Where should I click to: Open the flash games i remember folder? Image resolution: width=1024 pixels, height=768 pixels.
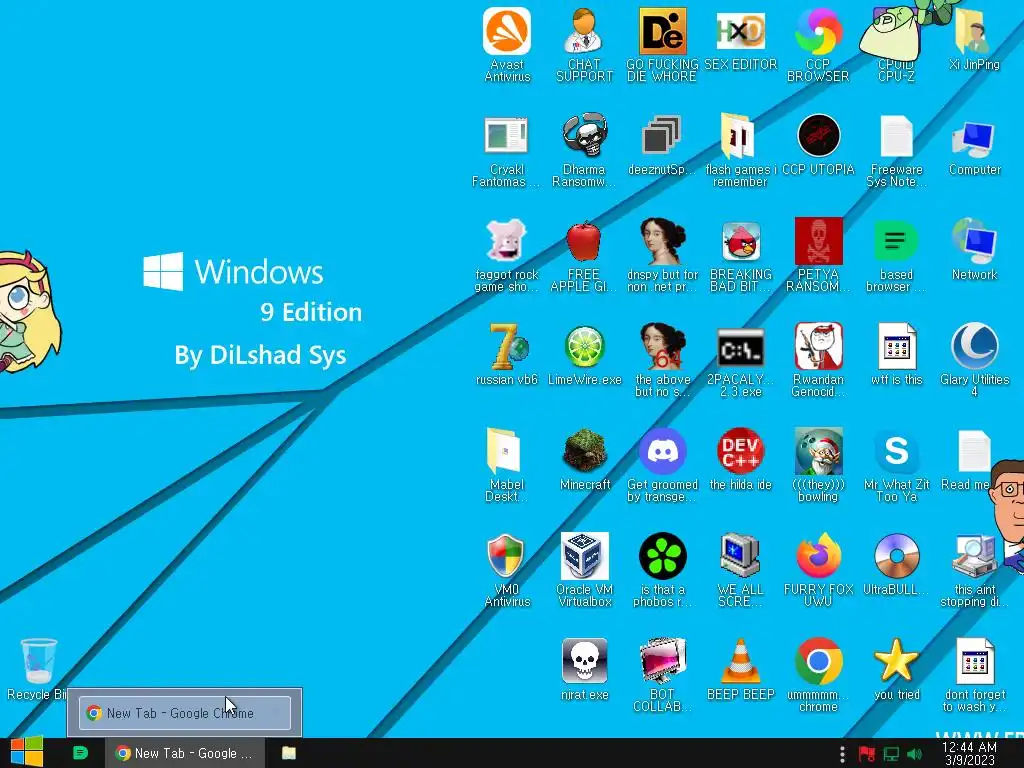[x=739, y=136]
